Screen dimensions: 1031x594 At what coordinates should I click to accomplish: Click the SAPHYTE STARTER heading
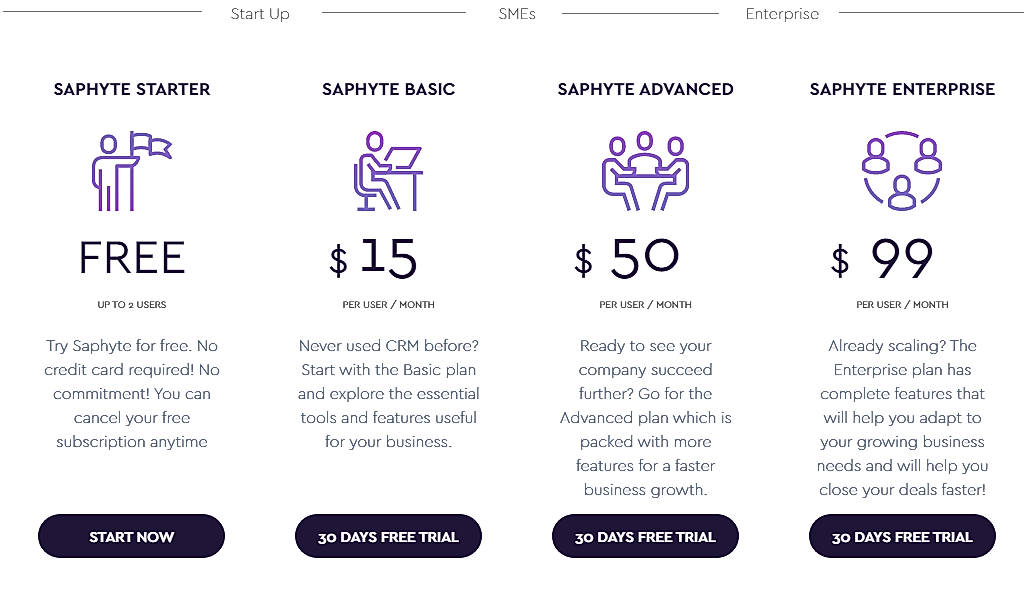point(131,89)
